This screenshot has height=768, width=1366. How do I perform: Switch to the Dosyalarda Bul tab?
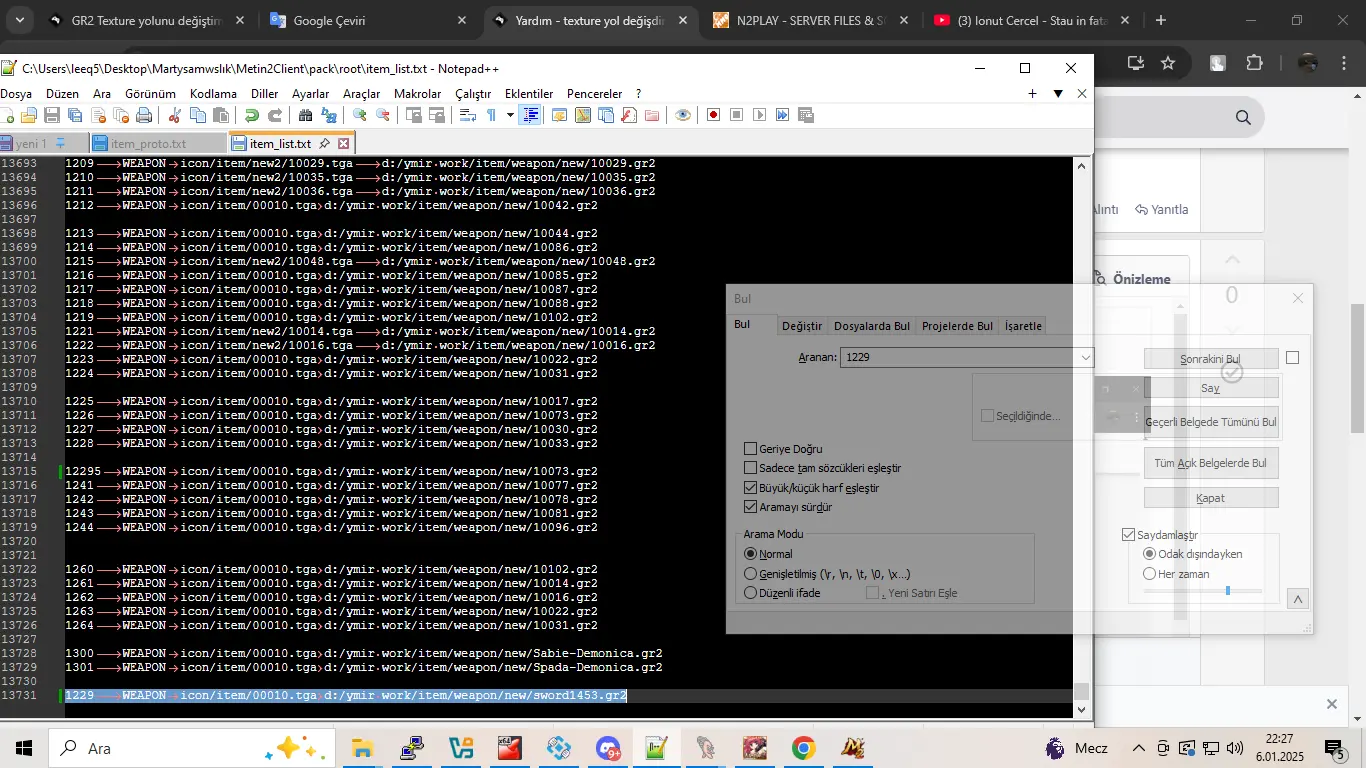(872, 326)
